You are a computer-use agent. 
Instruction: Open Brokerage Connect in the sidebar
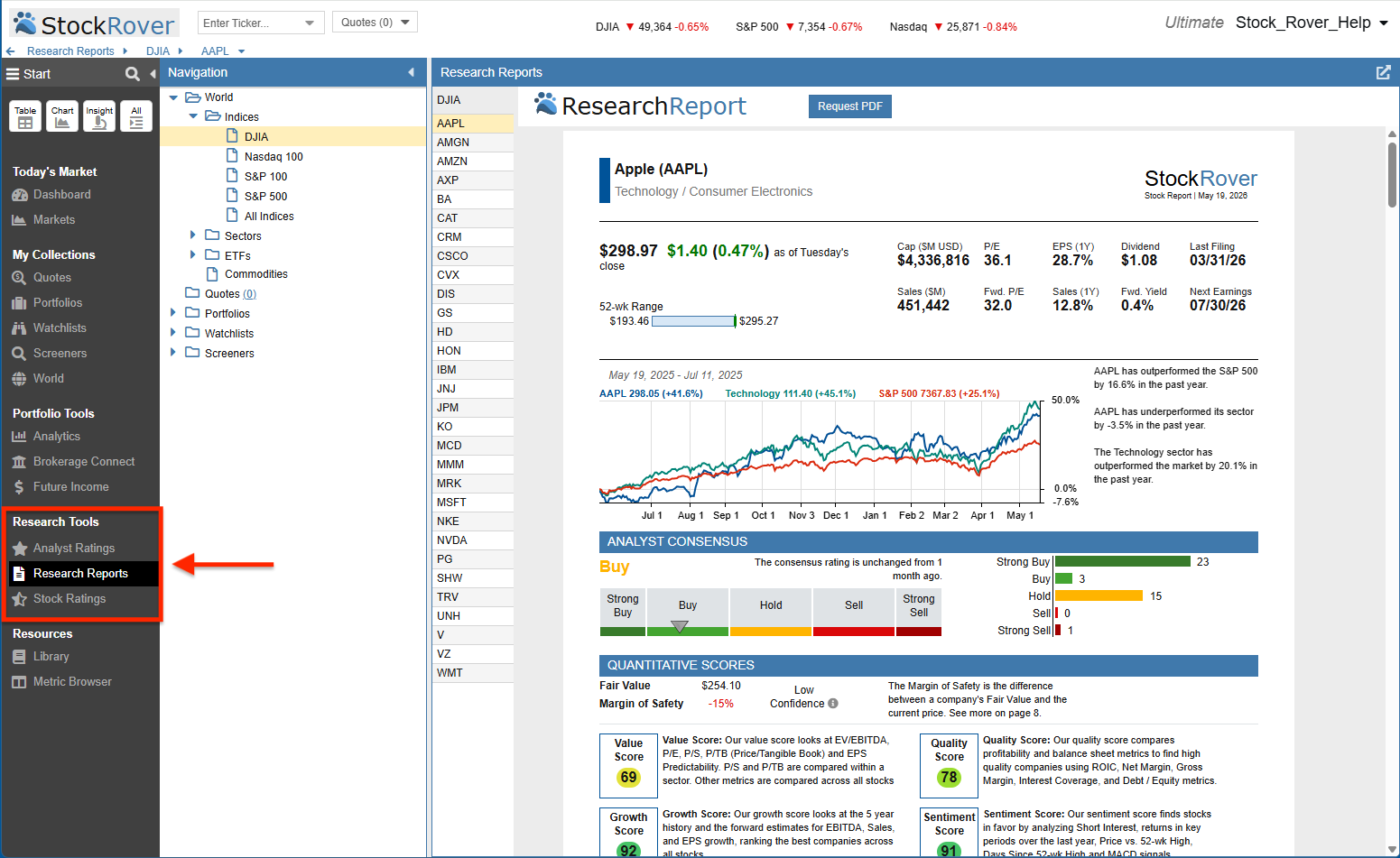(x=83, y=462)
